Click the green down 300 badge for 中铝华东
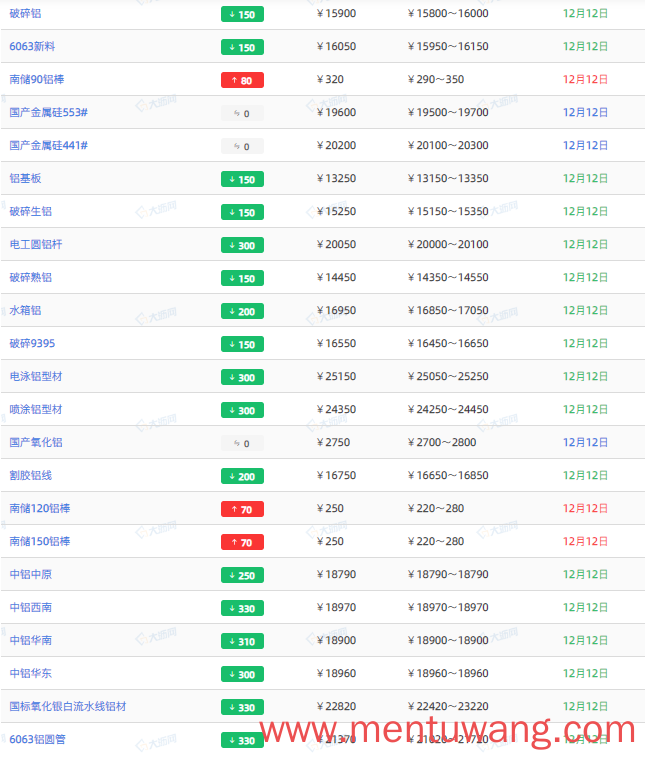 point(242,674)
